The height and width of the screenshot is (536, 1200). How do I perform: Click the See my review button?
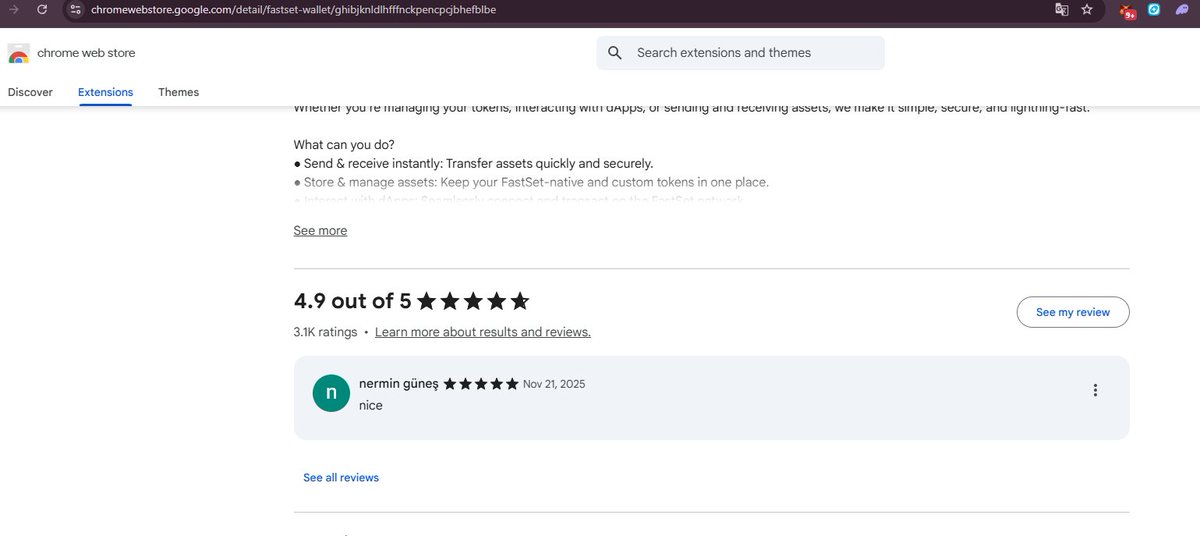(x=1073, y=312)
